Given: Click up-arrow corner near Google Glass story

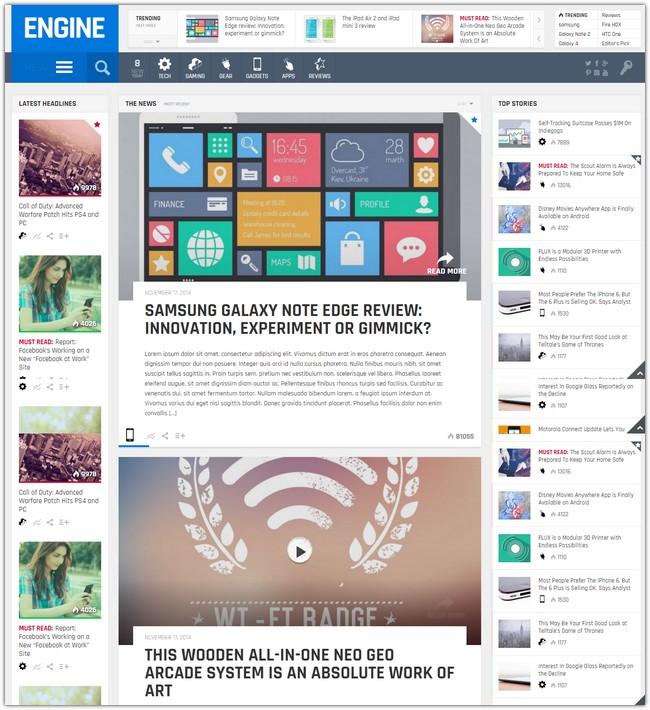Looking at the screenshot, I should pos(639,373).
